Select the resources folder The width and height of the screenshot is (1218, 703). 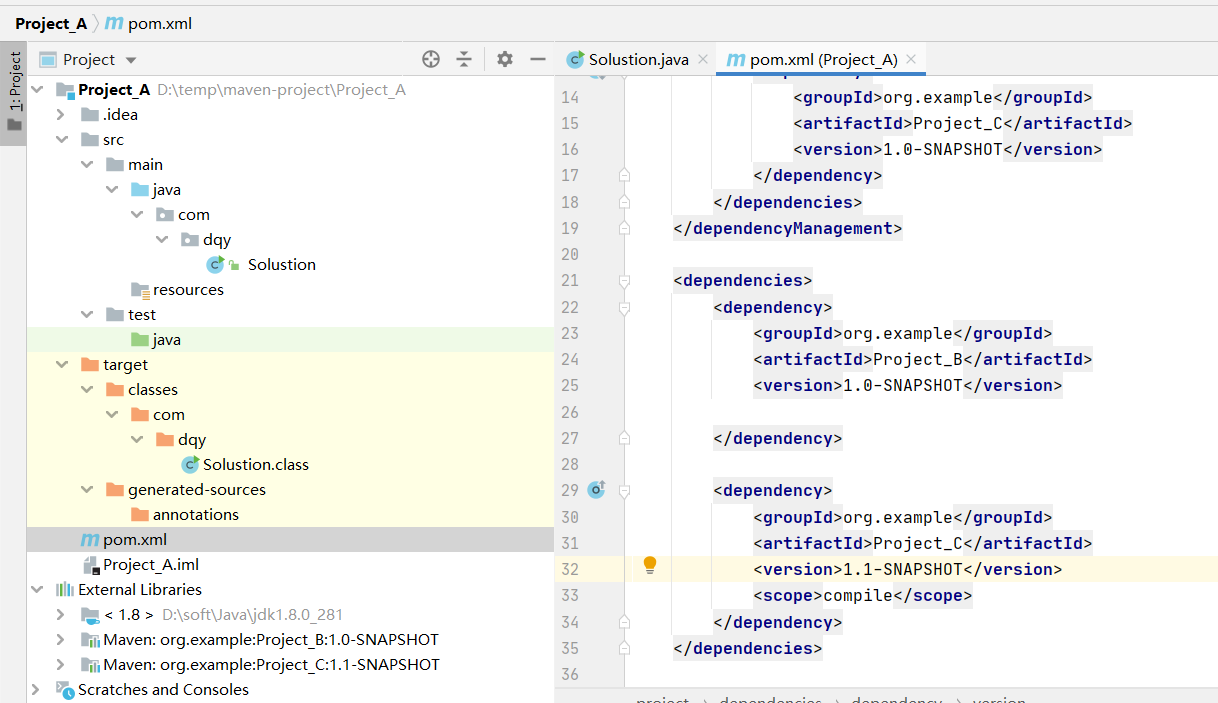coord(188,289)
